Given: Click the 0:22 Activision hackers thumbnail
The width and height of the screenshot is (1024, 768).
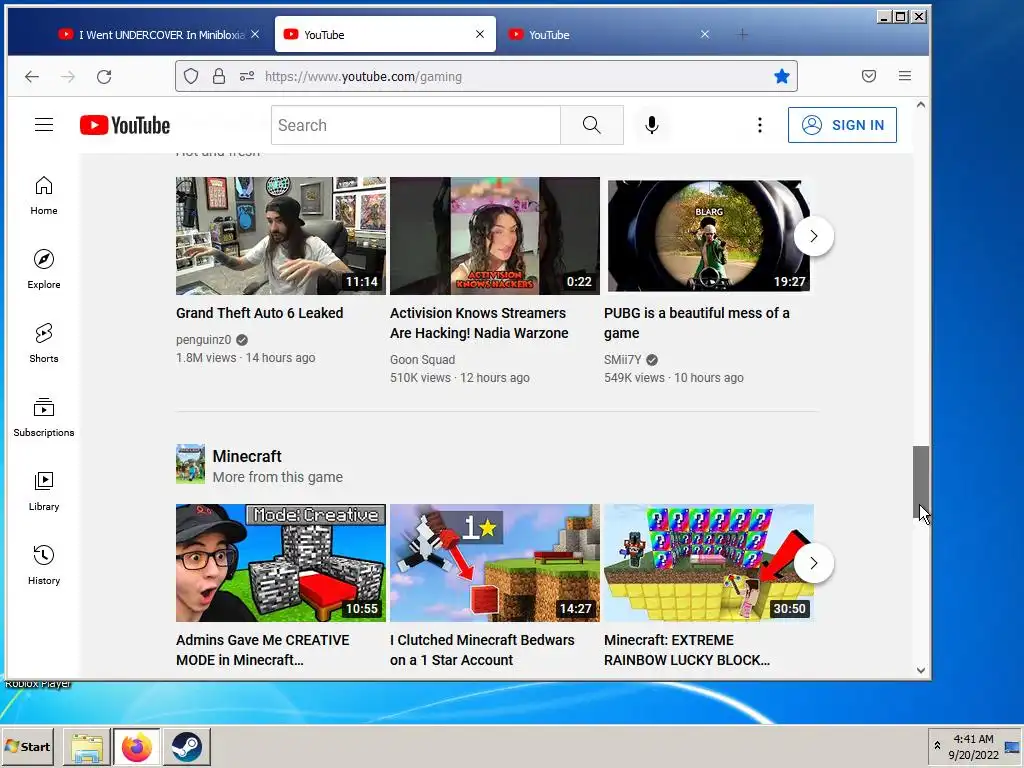Looking at the screenshot, I should pyautogui.click(x=494, y=236).
